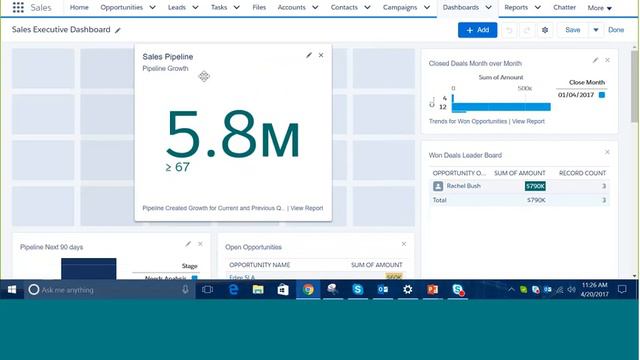Click the volume icon in system tray
The width and height of the screenshot is (640, 360).
click(571, 290)
